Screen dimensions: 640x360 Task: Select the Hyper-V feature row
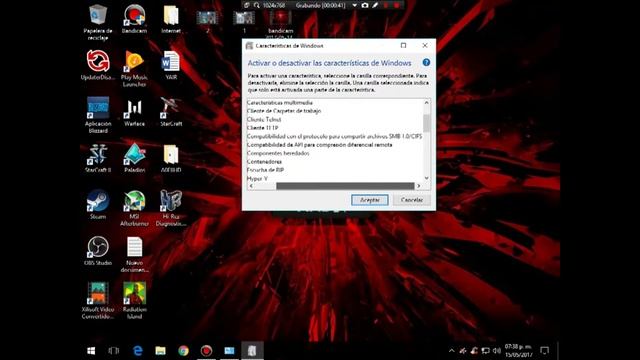pos(257,178)
